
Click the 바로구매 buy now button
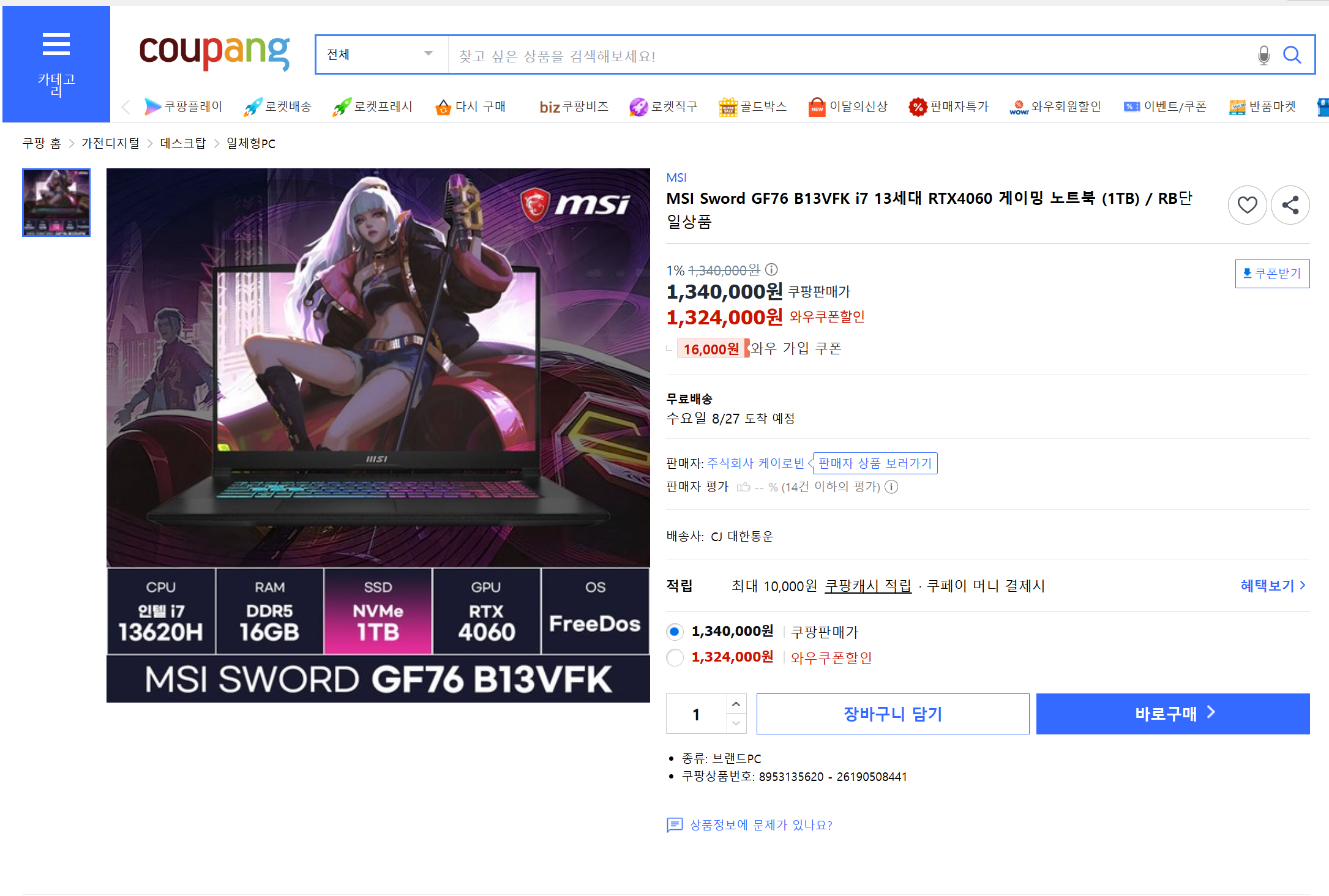pos(1172,714)
